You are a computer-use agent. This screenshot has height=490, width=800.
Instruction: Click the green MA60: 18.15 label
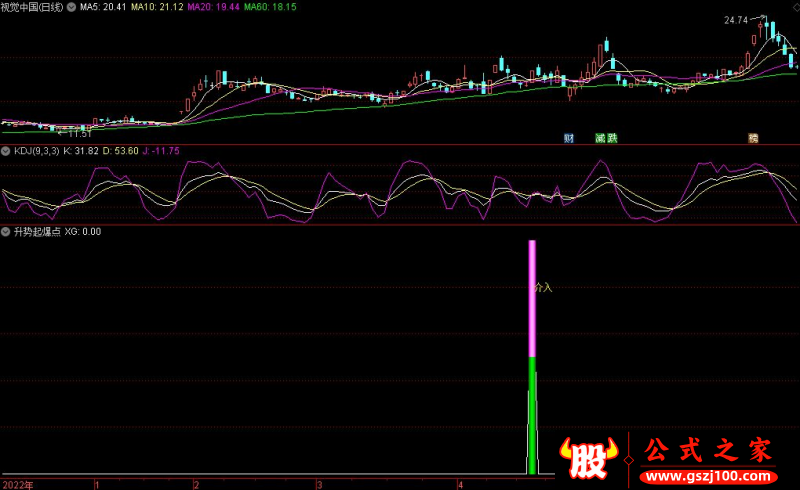(269, 7)
